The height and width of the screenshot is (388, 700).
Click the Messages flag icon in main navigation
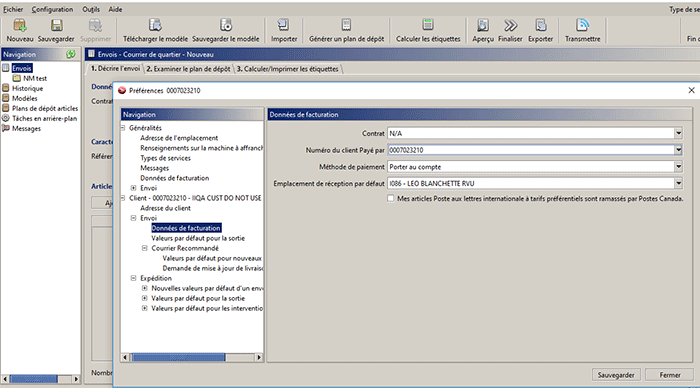point(6,128)
